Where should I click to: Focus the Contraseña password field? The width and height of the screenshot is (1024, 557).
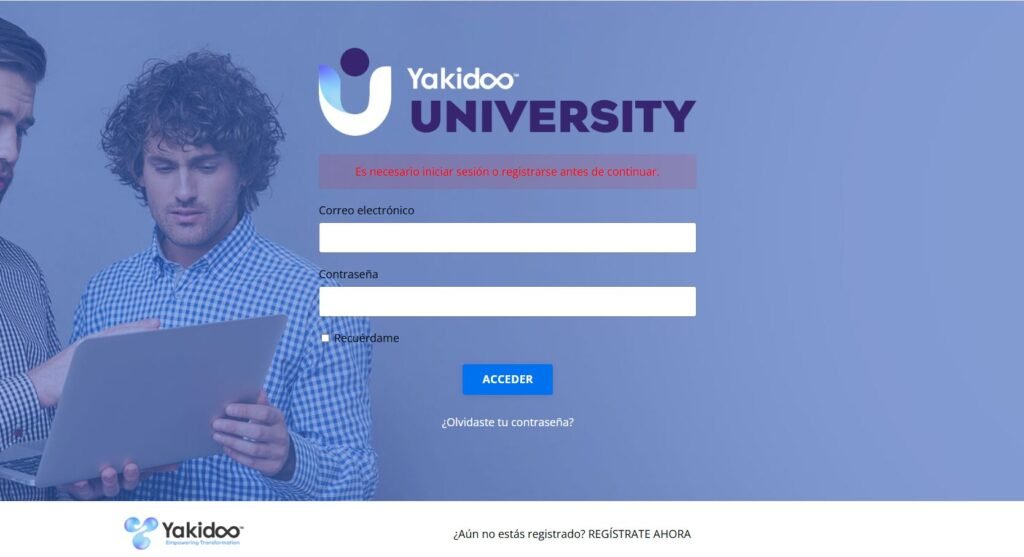[507, 302]
